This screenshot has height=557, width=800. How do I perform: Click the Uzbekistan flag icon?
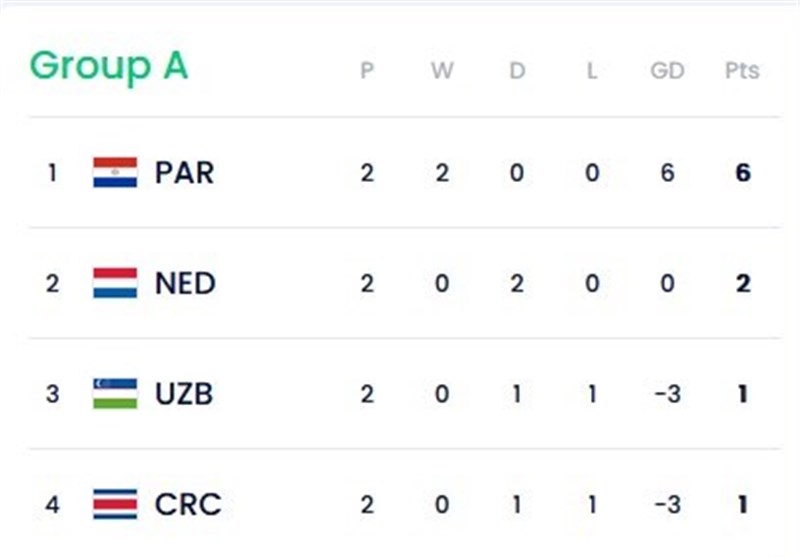tap(115, 393)
